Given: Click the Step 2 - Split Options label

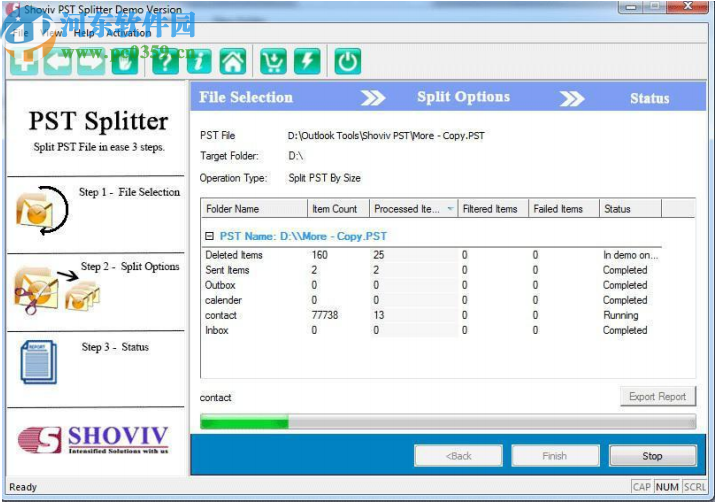Looking at the screenshot, I should (x=130, y=267).
